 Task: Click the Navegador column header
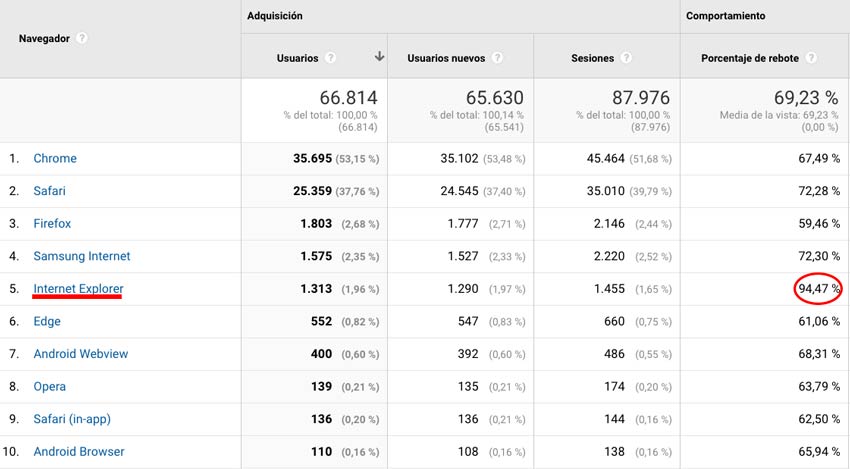44,38
